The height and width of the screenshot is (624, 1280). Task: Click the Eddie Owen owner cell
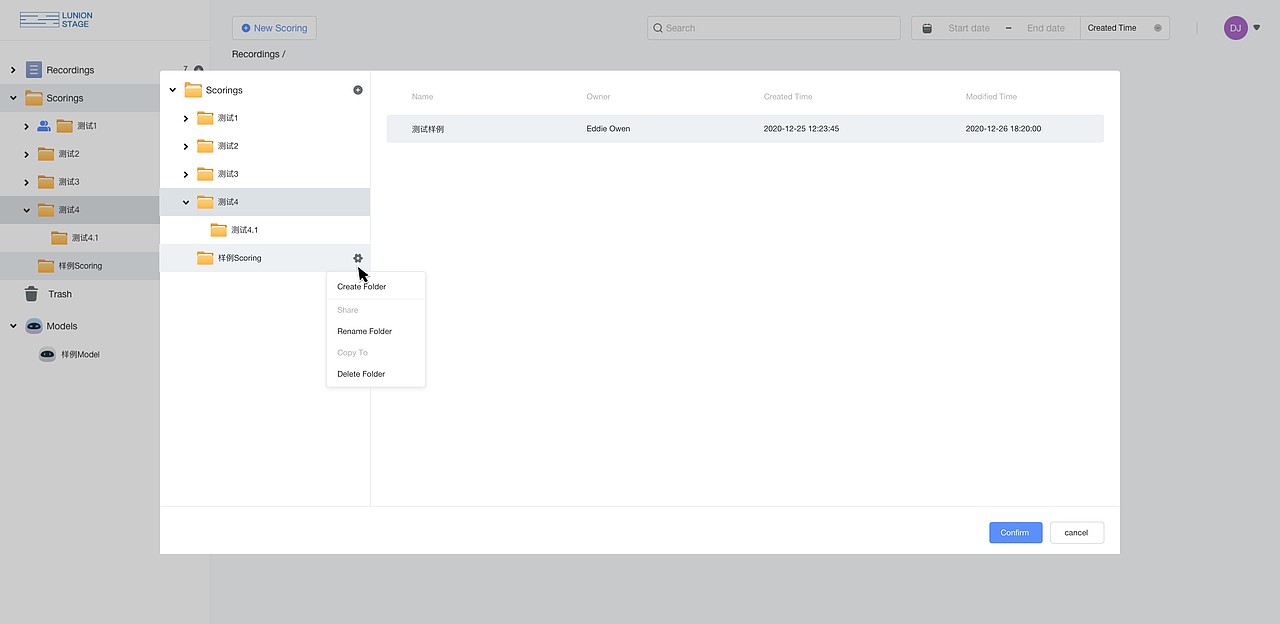[x=608, y=129]
